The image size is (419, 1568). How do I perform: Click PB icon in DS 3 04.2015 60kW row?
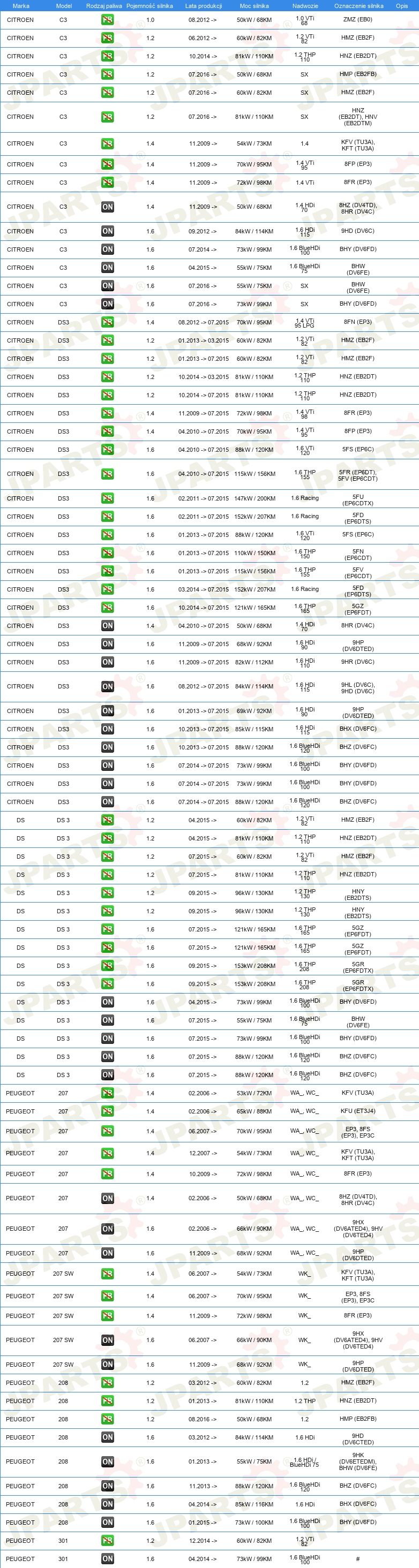(x=107, y=820)
